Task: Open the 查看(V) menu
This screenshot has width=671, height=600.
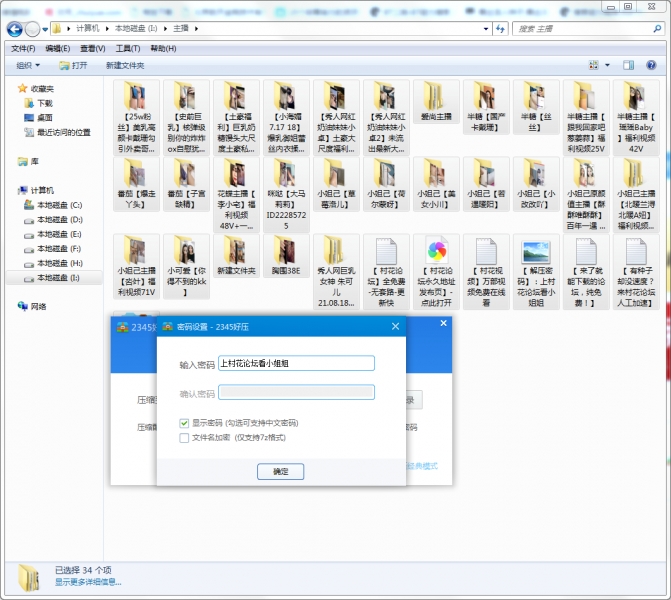Action: (x=92, y=48)
